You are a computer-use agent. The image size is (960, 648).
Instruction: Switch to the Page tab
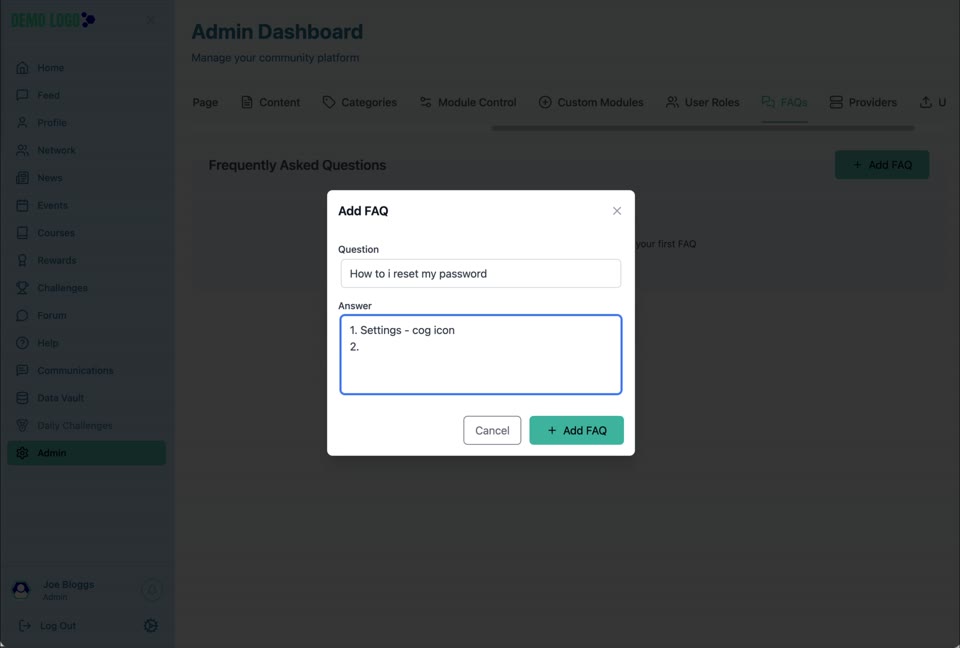click(205, 102)
